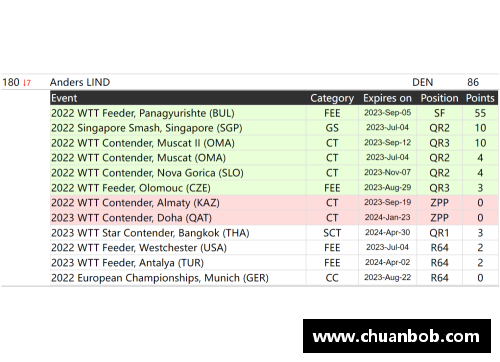Click the Position column header

[439, 98]
